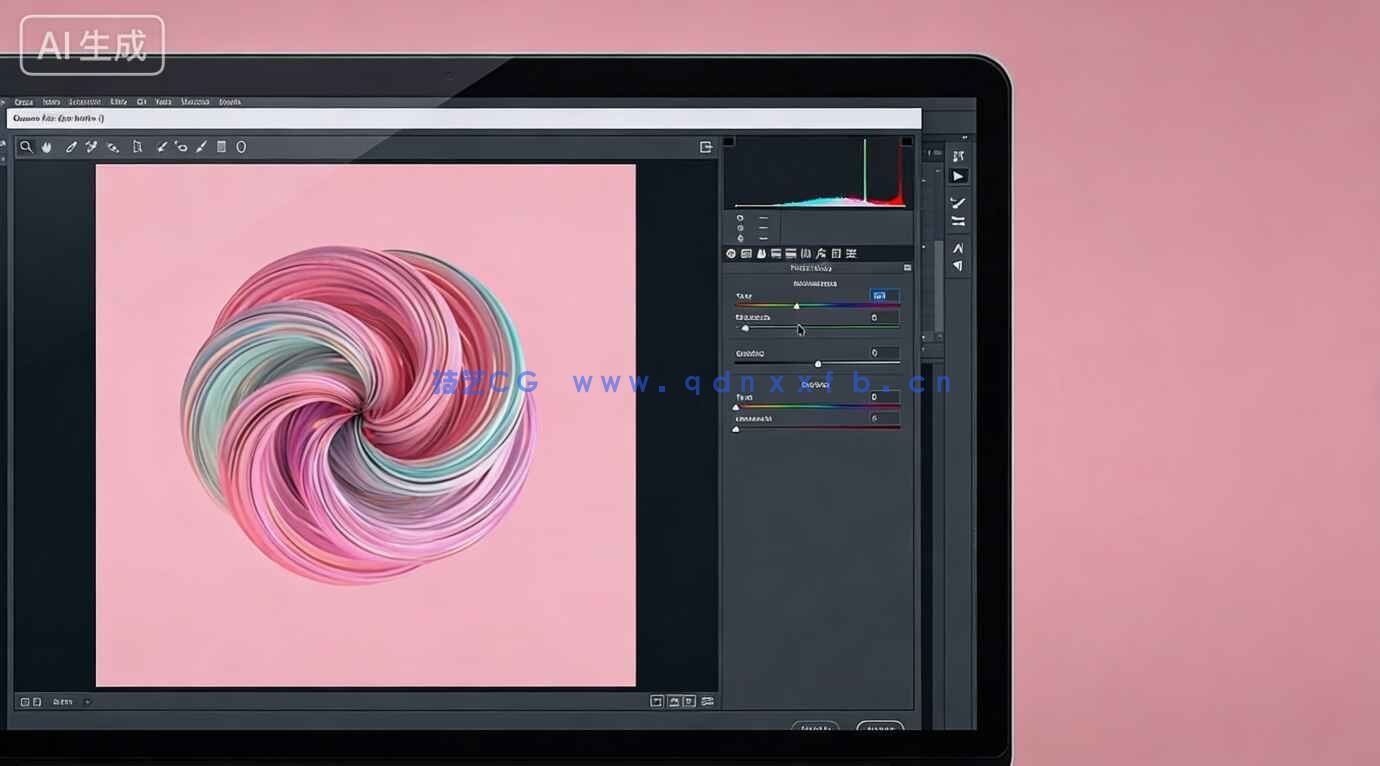Image resolution: width=1380 pixels, height=766 pixels.
Task: Click the export icon at toolbar right
Action: tap(706, 147)
